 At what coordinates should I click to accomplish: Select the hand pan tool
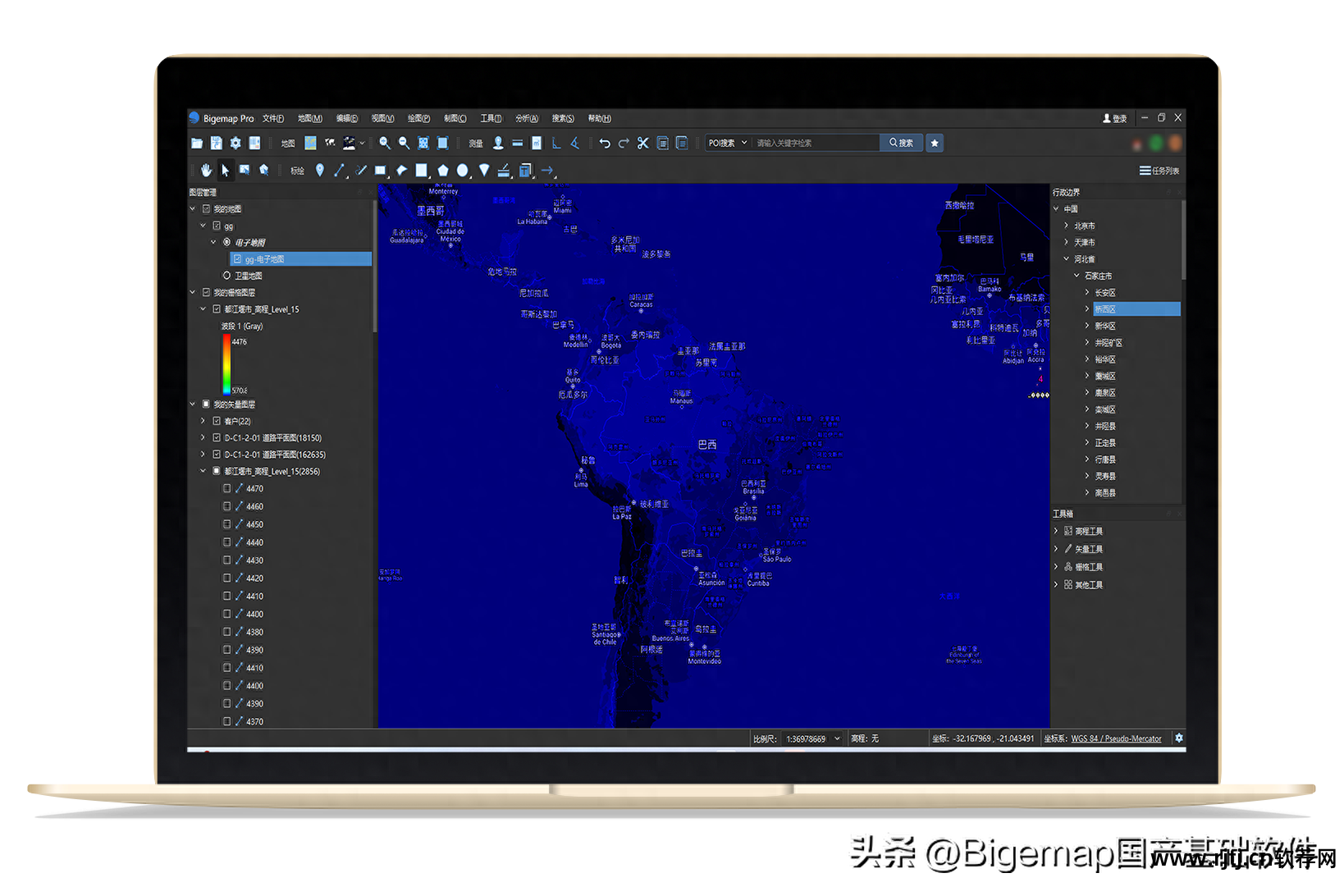tap(206, 170)
